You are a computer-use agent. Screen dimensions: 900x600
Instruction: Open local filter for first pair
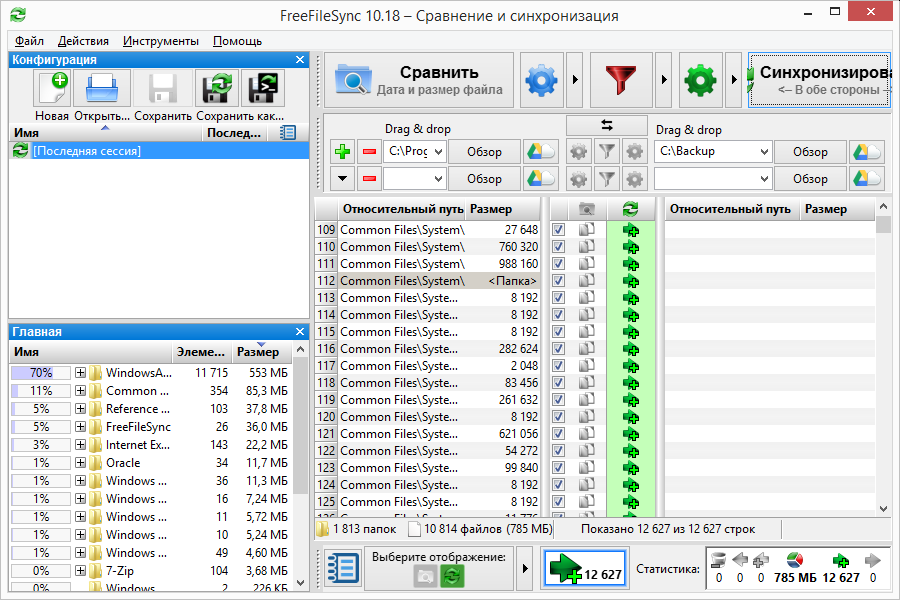pos(607,152)
